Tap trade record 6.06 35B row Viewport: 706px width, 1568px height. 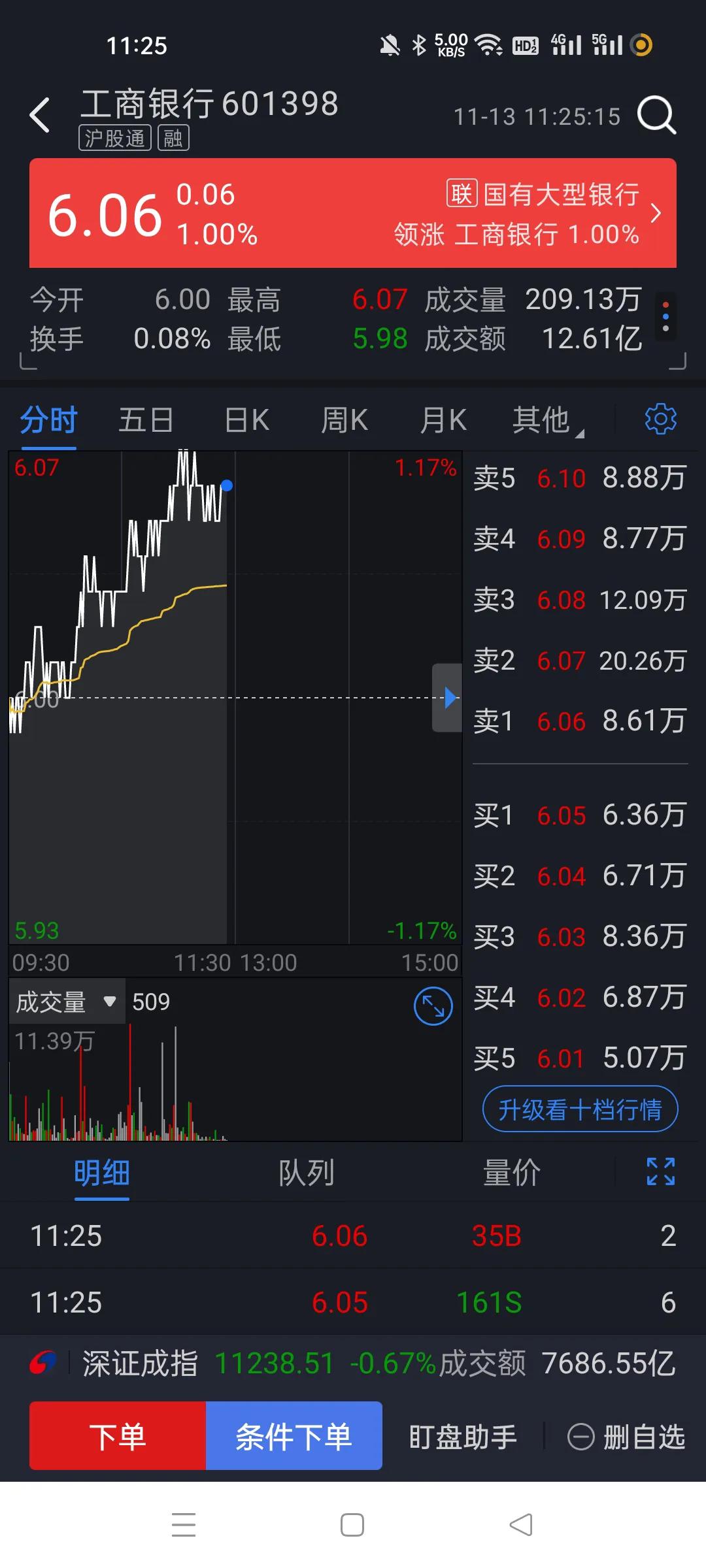(x=353, y=1235)
